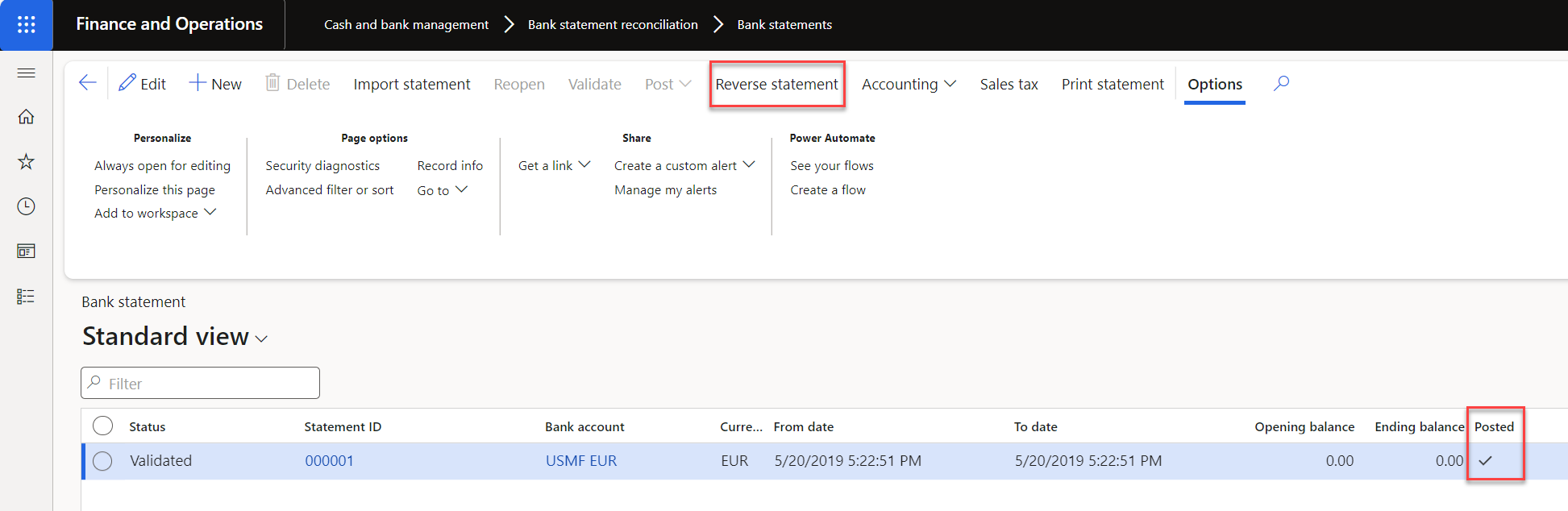Click Bank statement reconciliation breadcrumb

pos(613,25)
